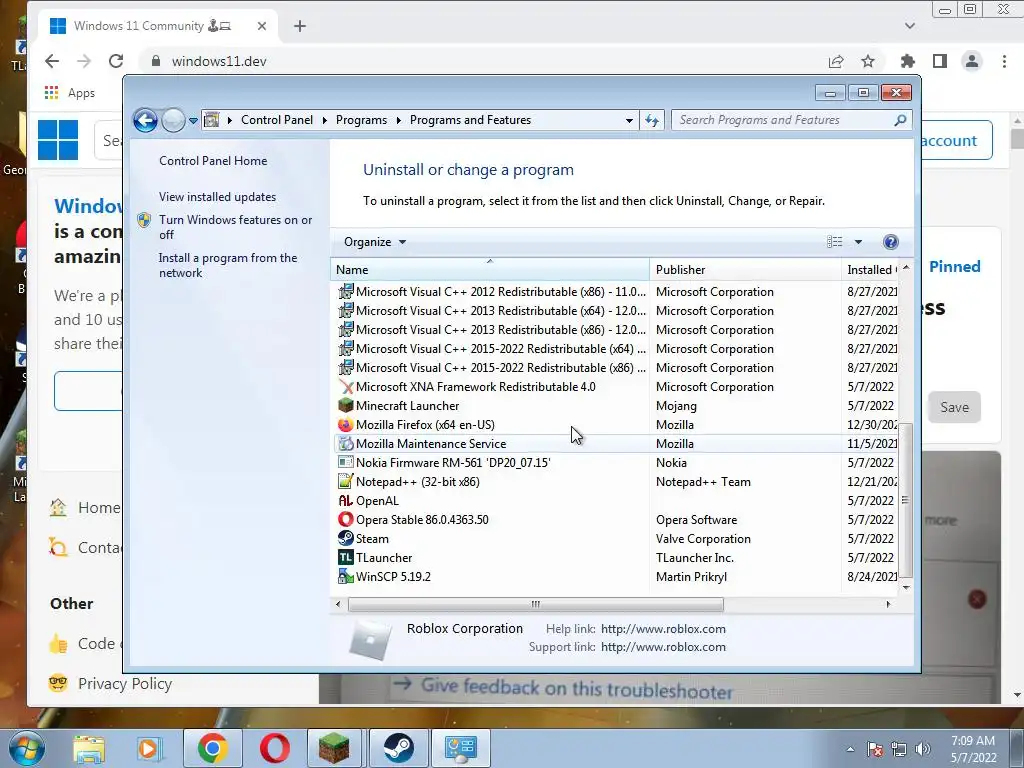Open Minecraft from the taskbar
This screenshot has width=1024, height=768.
coord(334,748)
